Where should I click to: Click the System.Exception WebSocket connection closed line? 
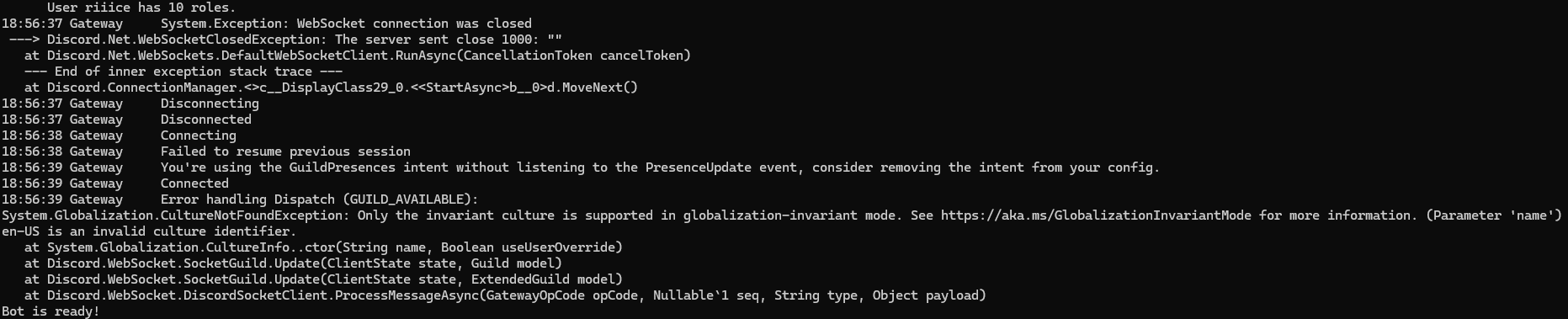tap(267, 24)
